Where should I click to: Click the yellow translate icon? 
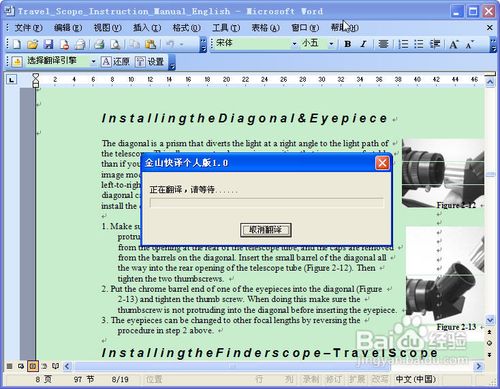coord(17,62)
